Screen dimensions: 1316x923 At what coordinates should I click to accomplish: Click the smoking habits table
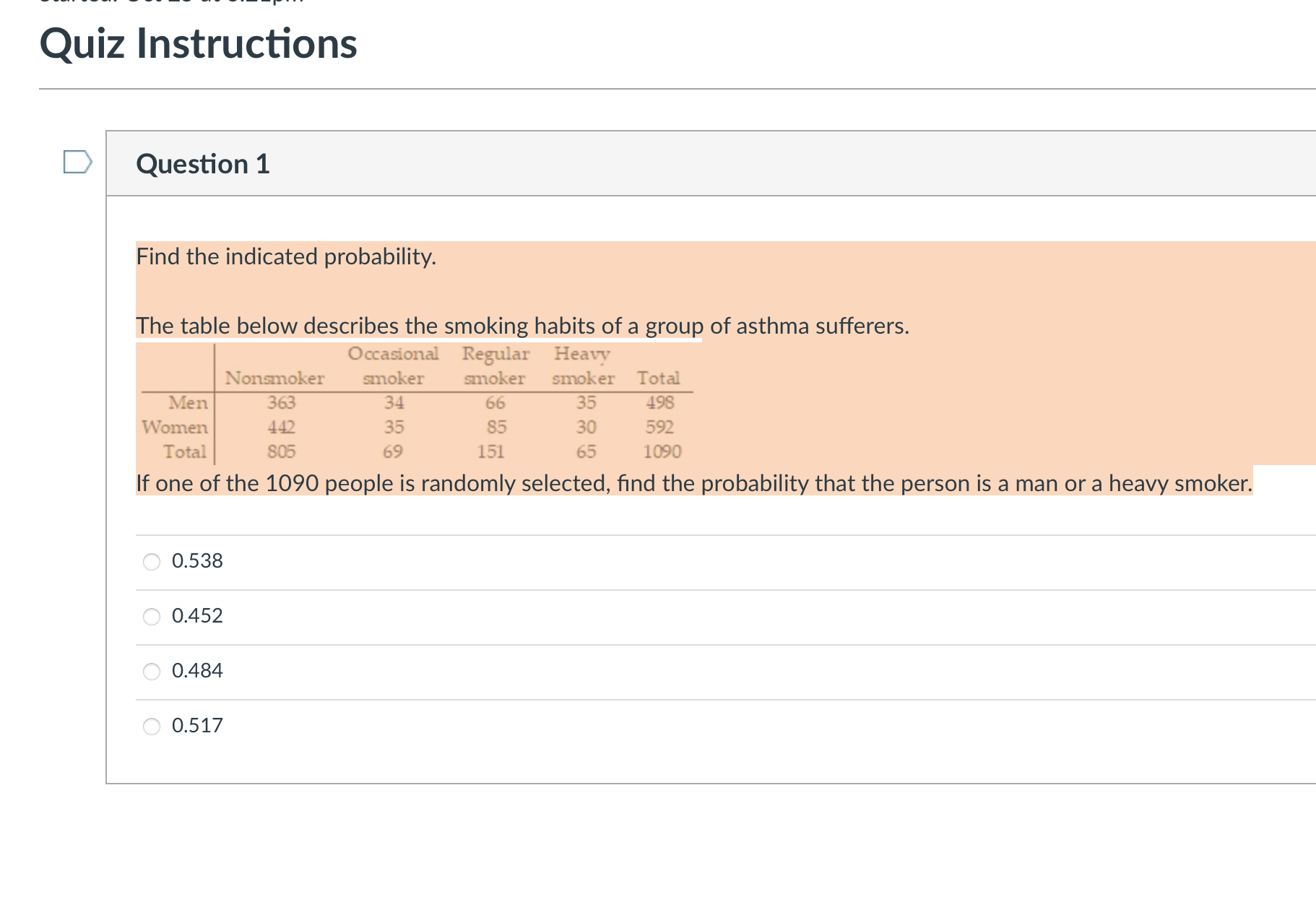point(415,403)
